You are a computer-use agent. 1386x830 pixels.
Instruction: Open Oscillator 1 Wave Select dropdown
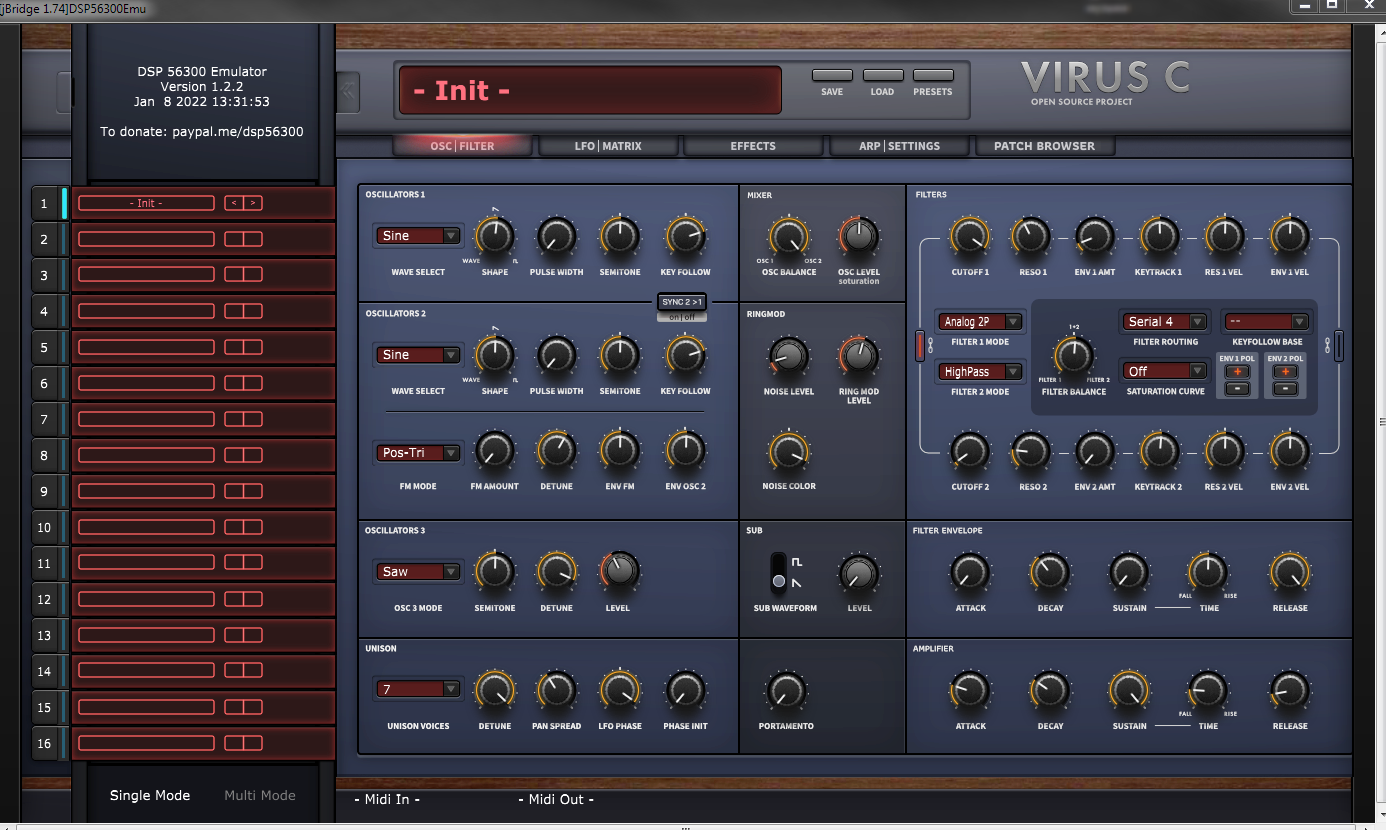click(x=419, y=236)
